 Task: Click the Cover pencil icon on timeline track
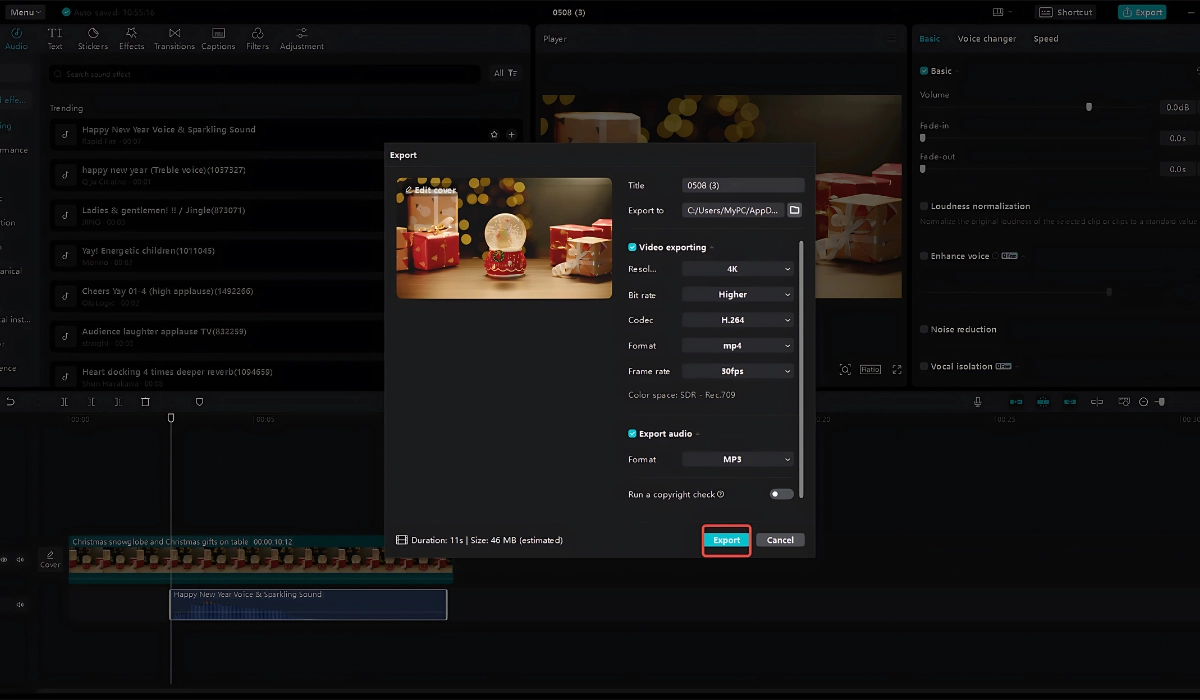[50, 553]
